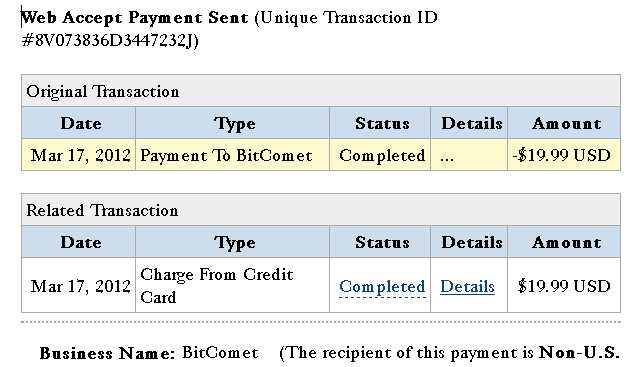The height and width of the screenshot is (367, 634).
Task: Click the Mar 17, 2012 date in Related Transaction
Action: (80, 286)
